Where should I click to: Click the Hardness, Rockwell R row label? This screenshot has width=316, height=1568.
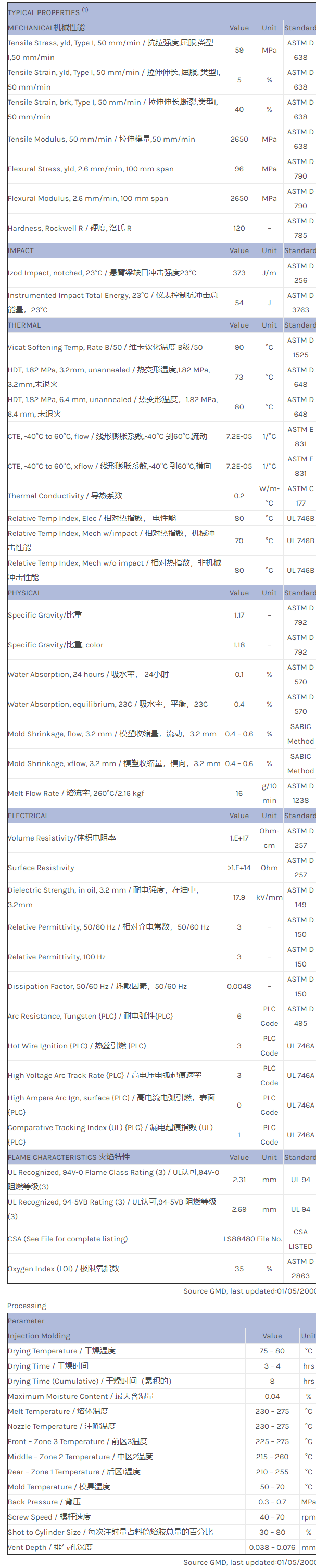pyautogui.click(x=69, y=228)
